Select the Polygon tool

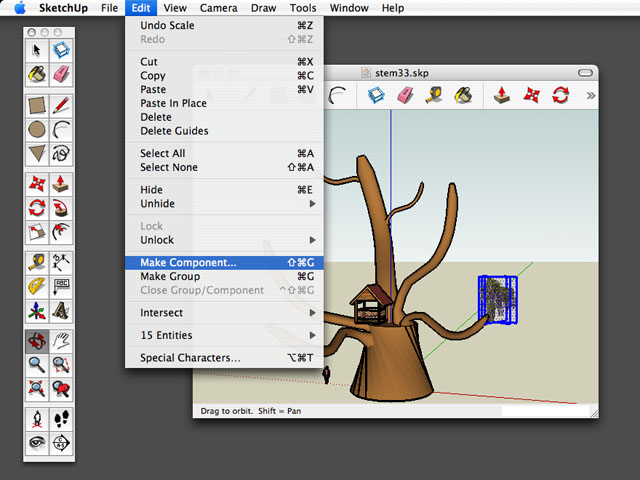coord(37,154)
